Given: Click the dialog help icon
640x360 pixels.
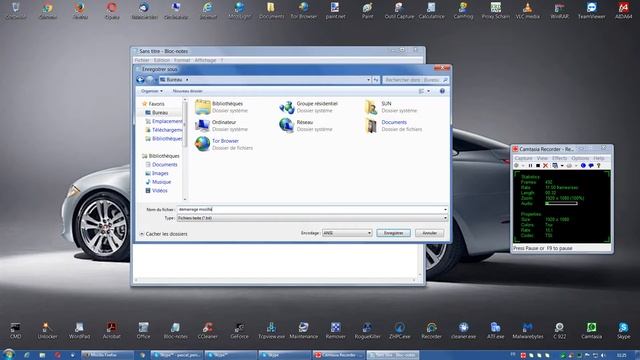Looking at the screenshot, I should click(442, 91).
